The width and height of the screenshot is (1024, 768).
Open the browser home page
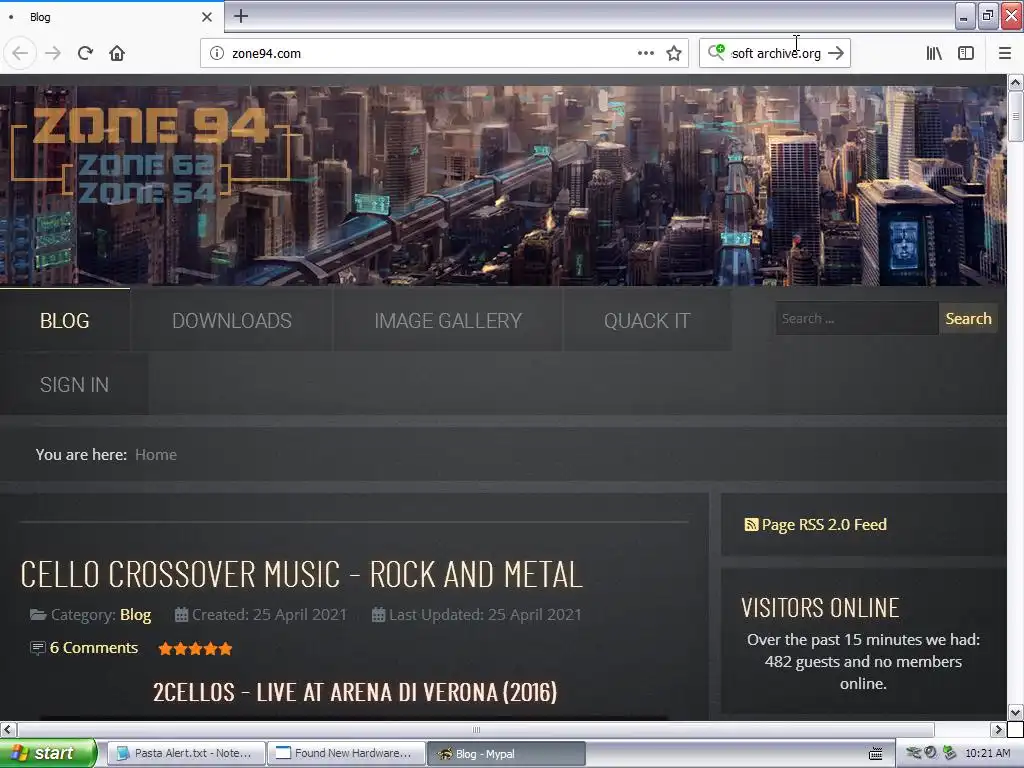pos(117,53)
